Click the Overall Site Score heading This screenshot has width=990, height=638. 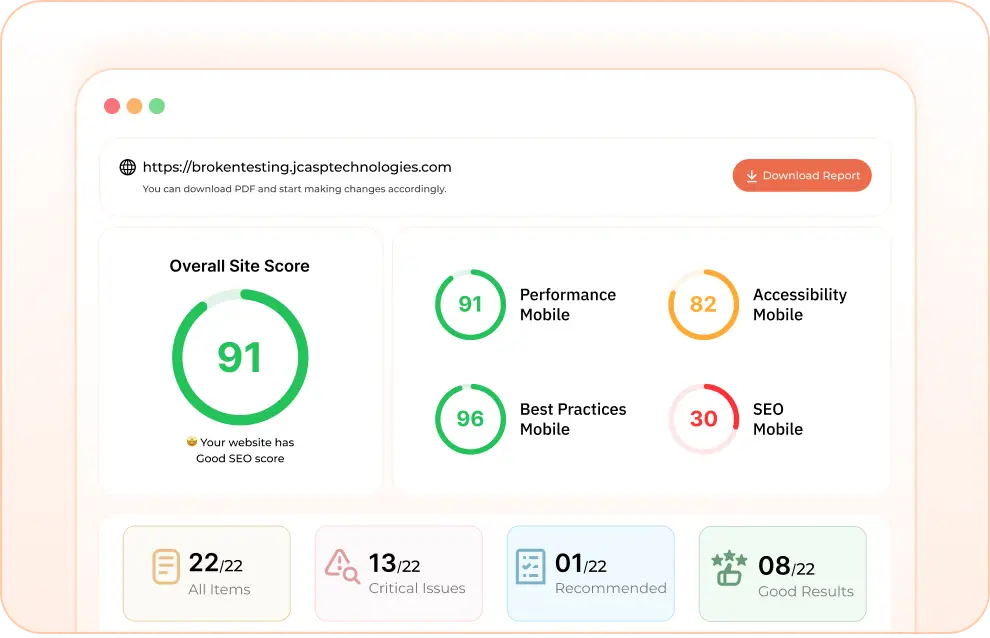click(x=240, y=266)
